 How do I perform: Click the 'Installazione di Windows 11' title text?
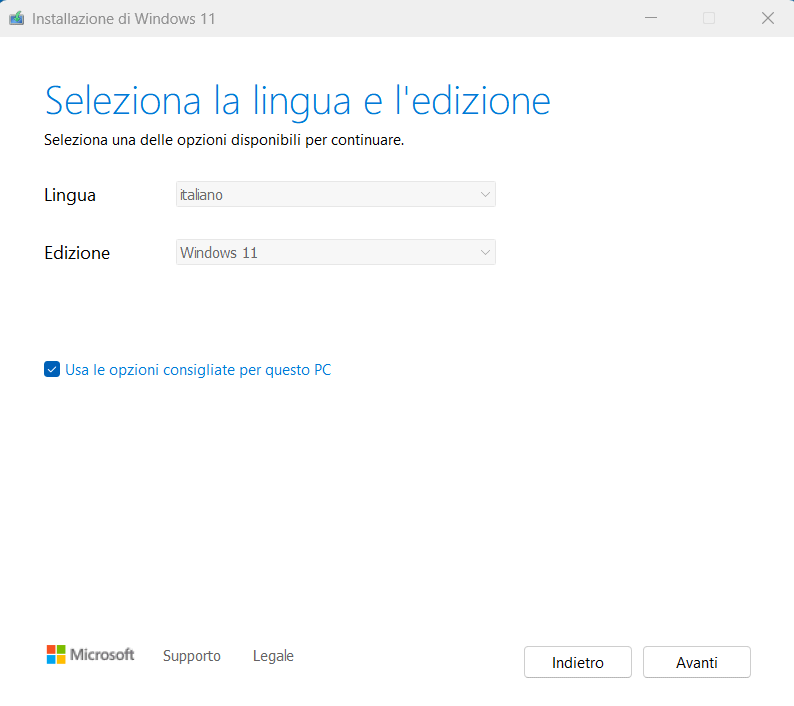[x=124, y=19]
